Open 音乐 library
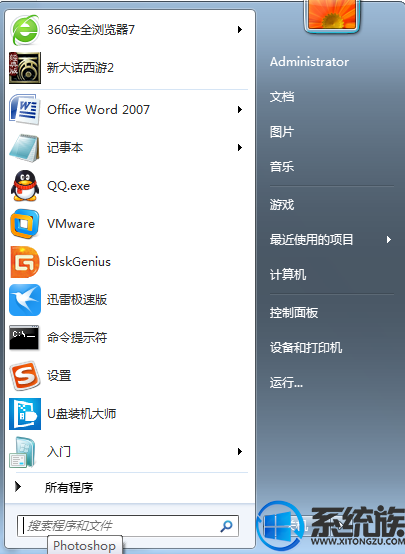405x554 pixels. pos(282,166)
